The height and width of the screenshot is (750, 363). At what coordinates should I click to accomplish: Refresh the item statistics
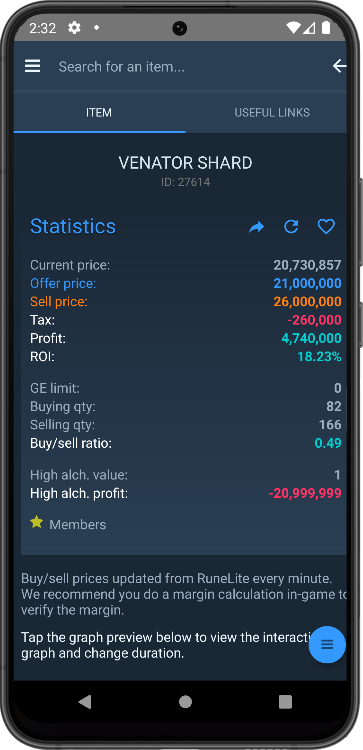click(291, 226)
